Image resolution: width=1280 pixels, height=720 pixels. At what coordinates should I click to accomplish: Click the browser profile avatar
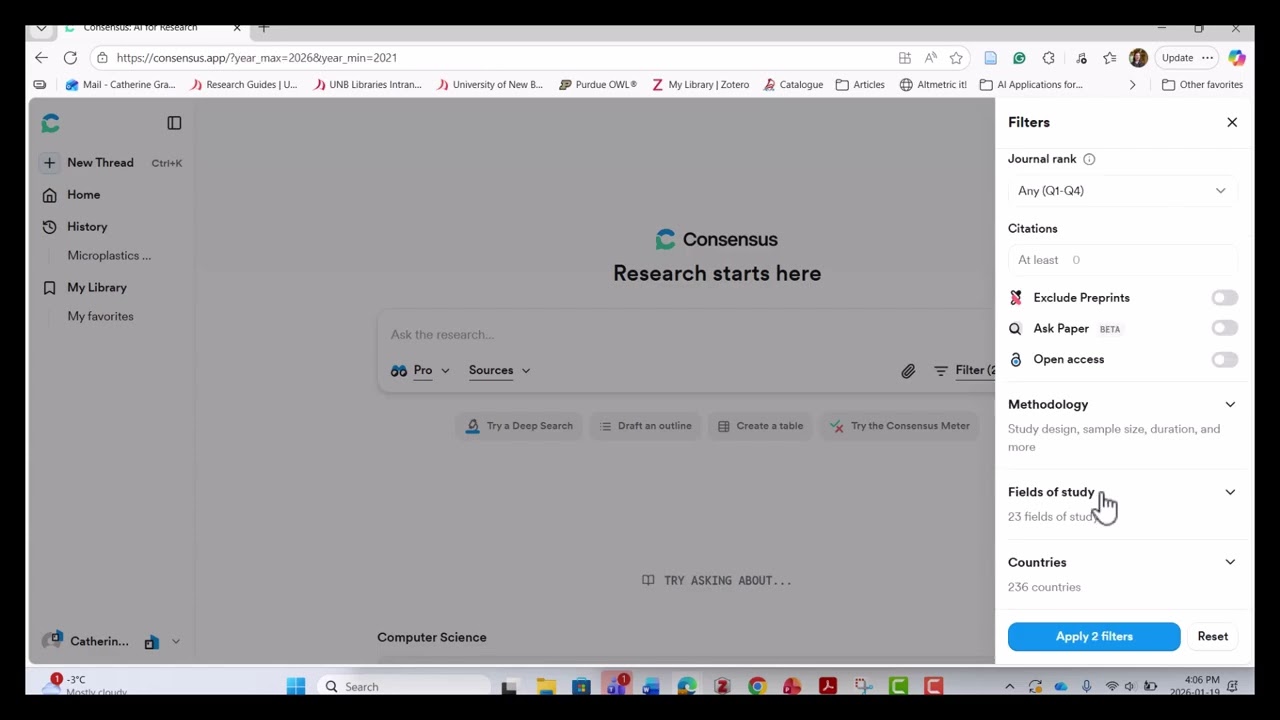(x=1138, y=58)
